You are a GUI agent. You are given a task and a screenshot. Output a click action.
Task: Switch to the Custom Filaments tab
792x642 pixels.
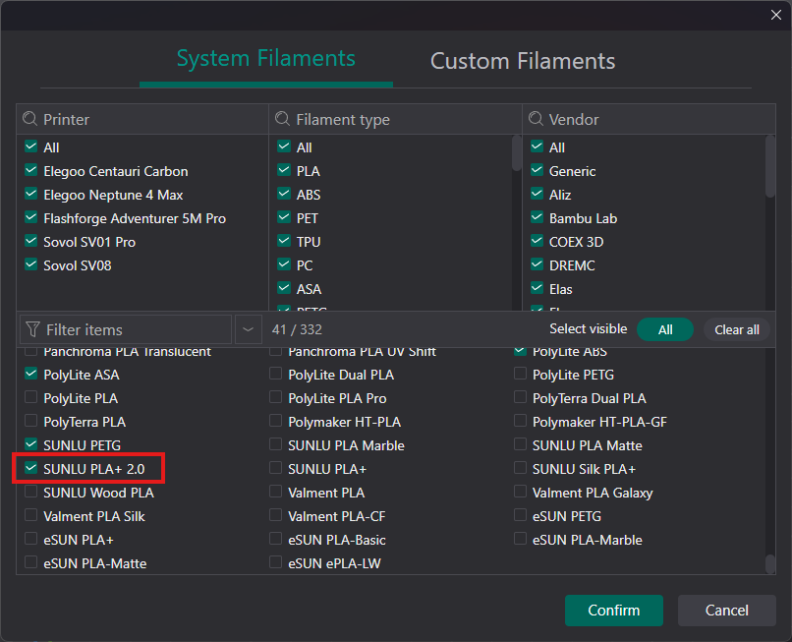point(522,61)
